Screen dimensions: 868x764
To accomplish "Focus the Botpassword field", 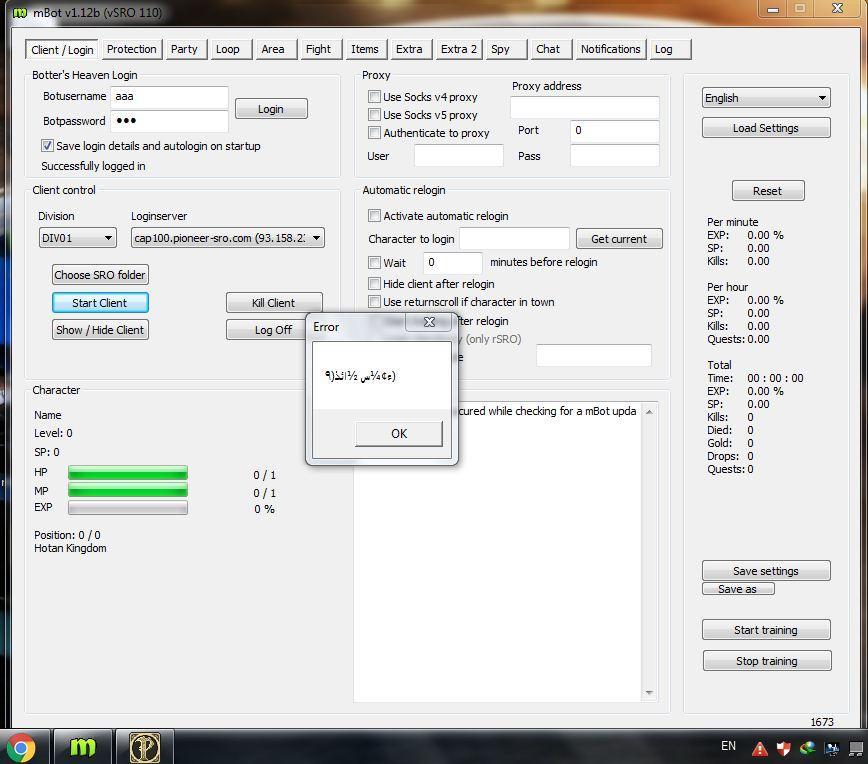I will pos(169,121).
